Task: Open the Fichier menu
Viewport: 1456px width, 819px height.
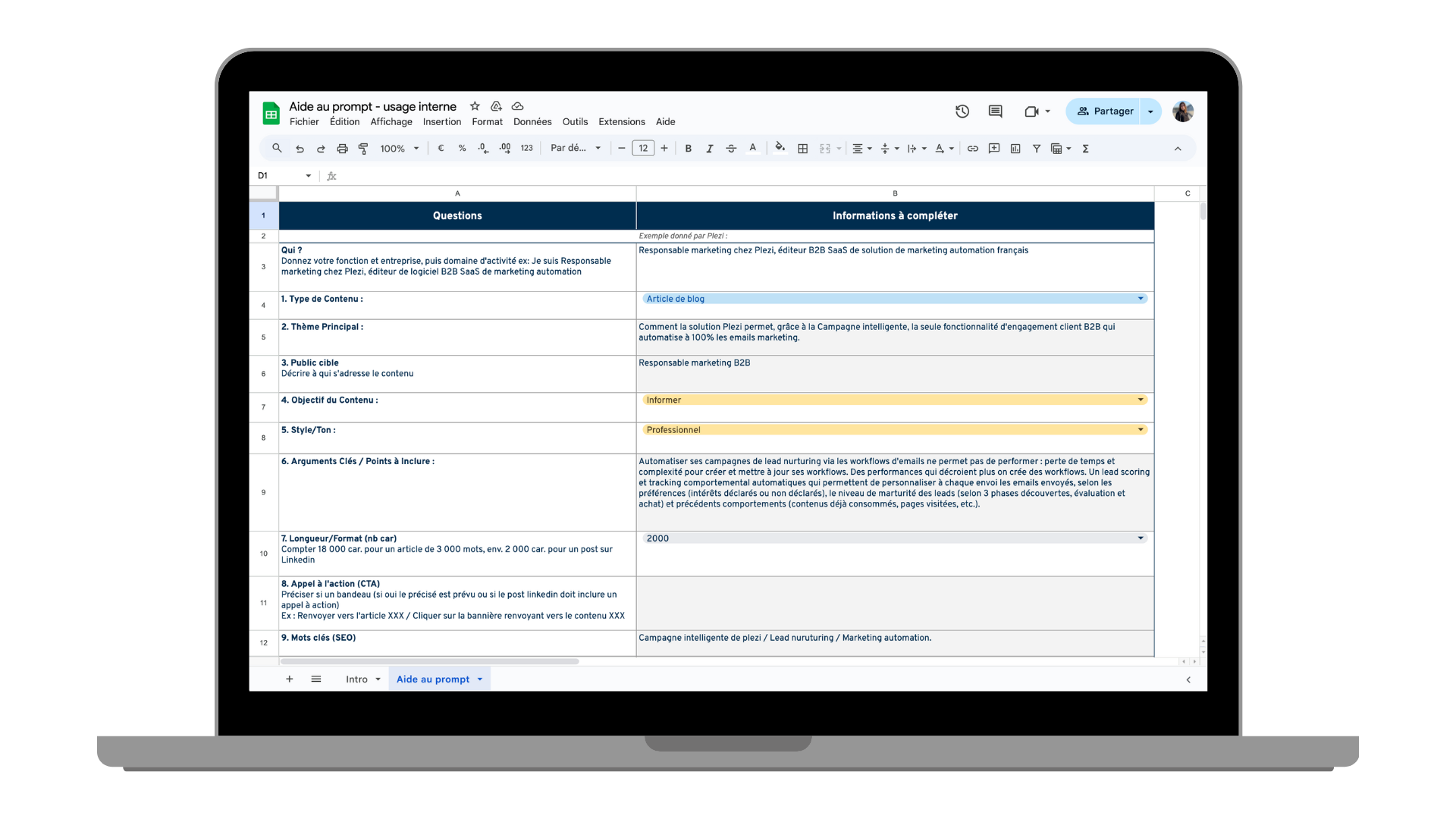Action: pyautogui.click(x=304, y=121)
